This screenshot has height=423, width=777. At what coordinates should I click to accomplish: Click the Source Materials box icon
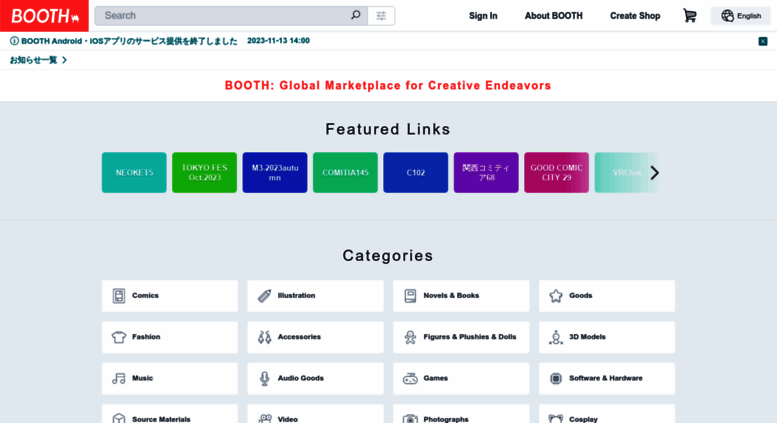tap(118, 419)
